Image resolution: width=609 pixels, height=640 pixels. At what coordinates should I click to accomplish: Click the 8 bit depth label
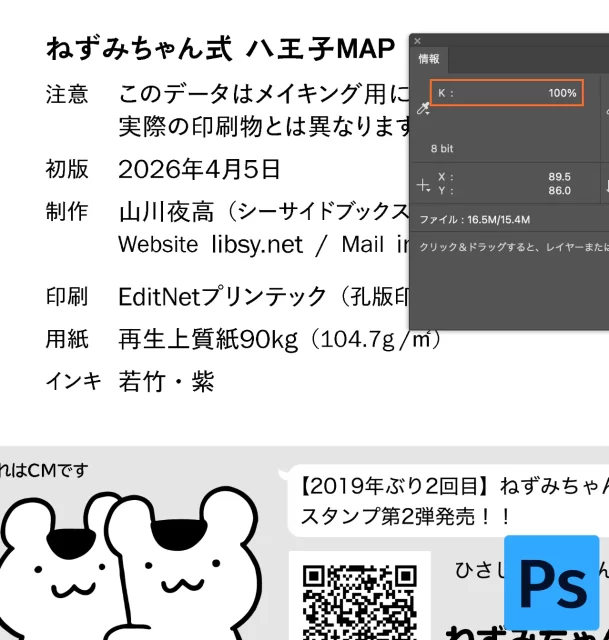point(442,148)
